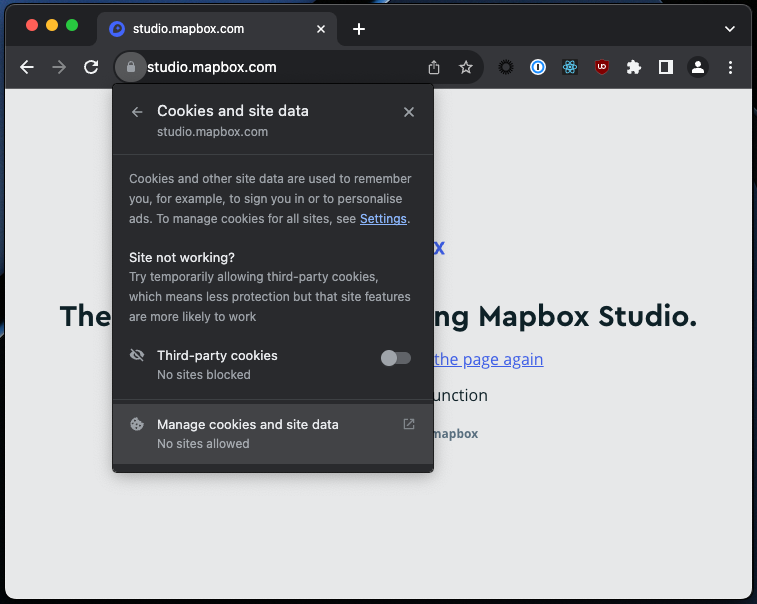Open the 1Password extension

coord(538,67)
